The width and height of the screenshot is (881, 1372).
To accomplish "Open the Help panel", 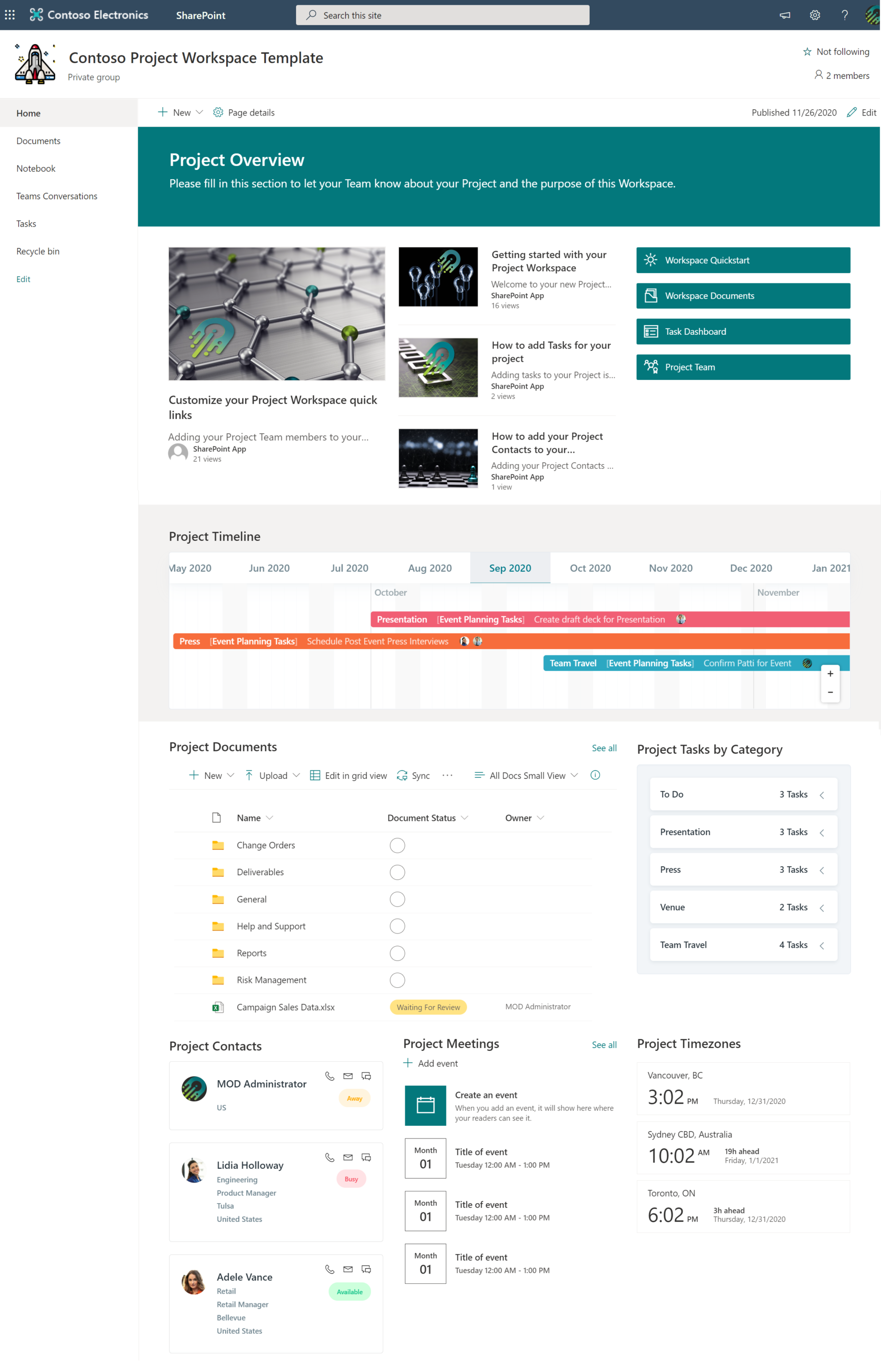I will (844, 15).
